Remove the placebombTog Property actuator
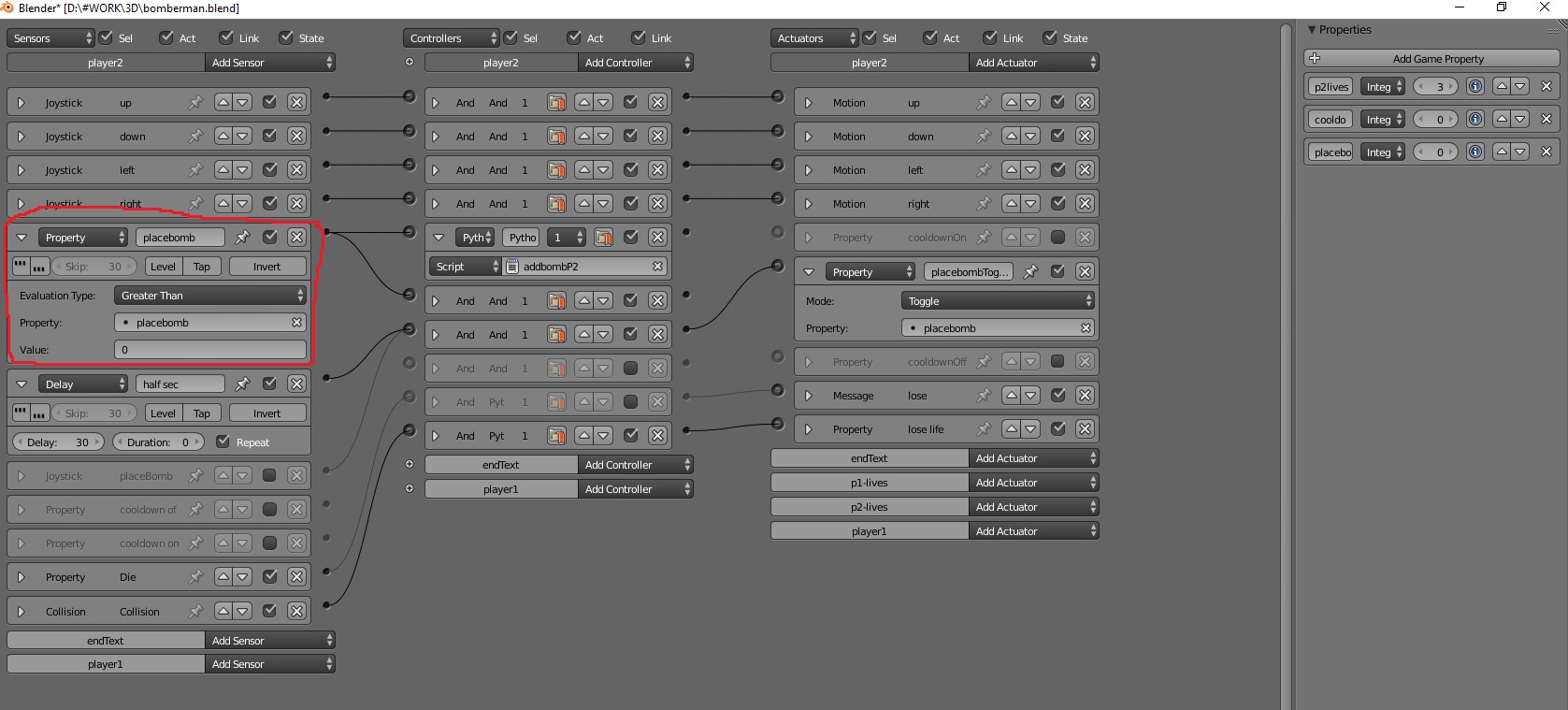The image size is (1568, 710). (x=1085, y=272)
